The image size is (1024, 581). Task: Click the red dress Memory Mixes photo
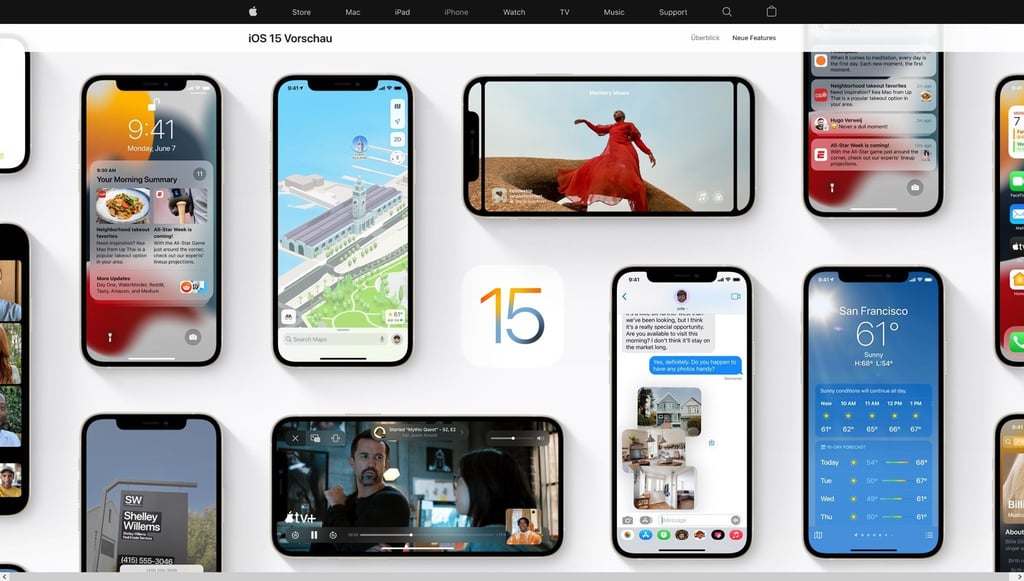609,146
